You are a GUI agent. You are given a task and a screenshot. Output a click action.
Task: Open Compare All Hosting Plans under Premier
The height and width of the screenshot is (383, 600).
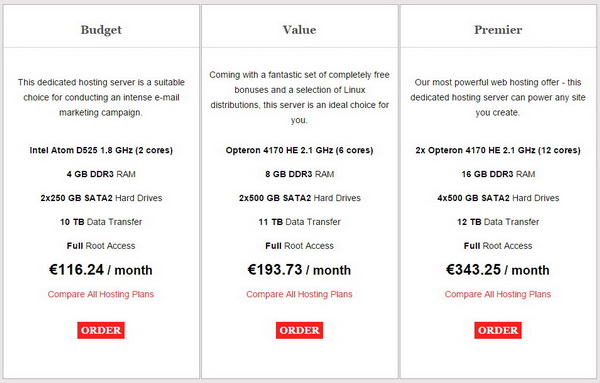tap(498, 294)
